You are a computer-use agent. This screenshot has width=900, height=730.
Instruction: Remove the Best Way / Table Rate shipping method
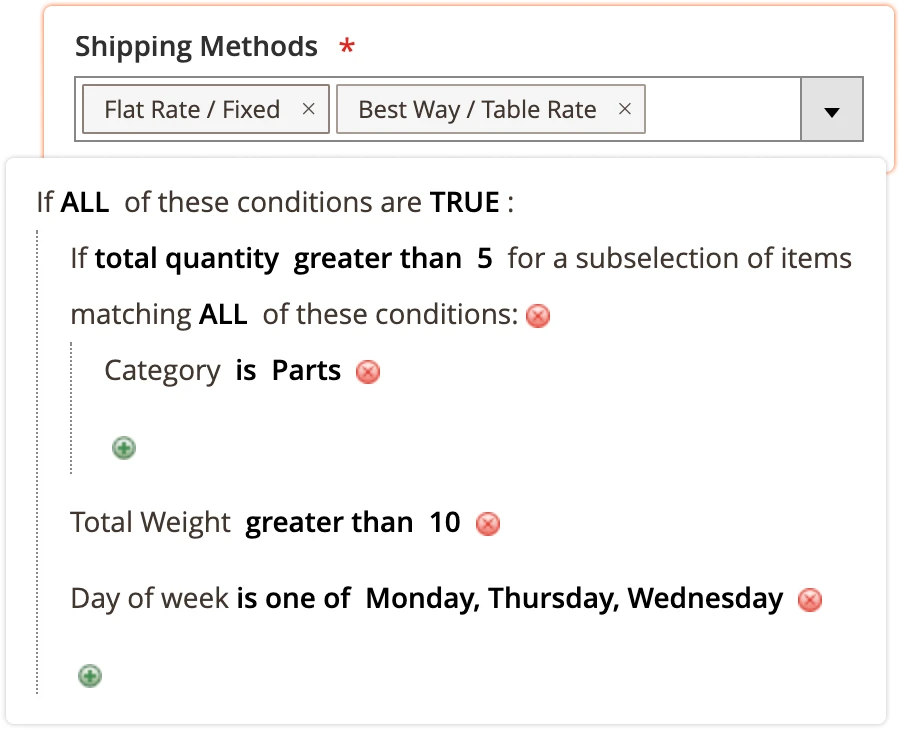(x=625, y=109)
